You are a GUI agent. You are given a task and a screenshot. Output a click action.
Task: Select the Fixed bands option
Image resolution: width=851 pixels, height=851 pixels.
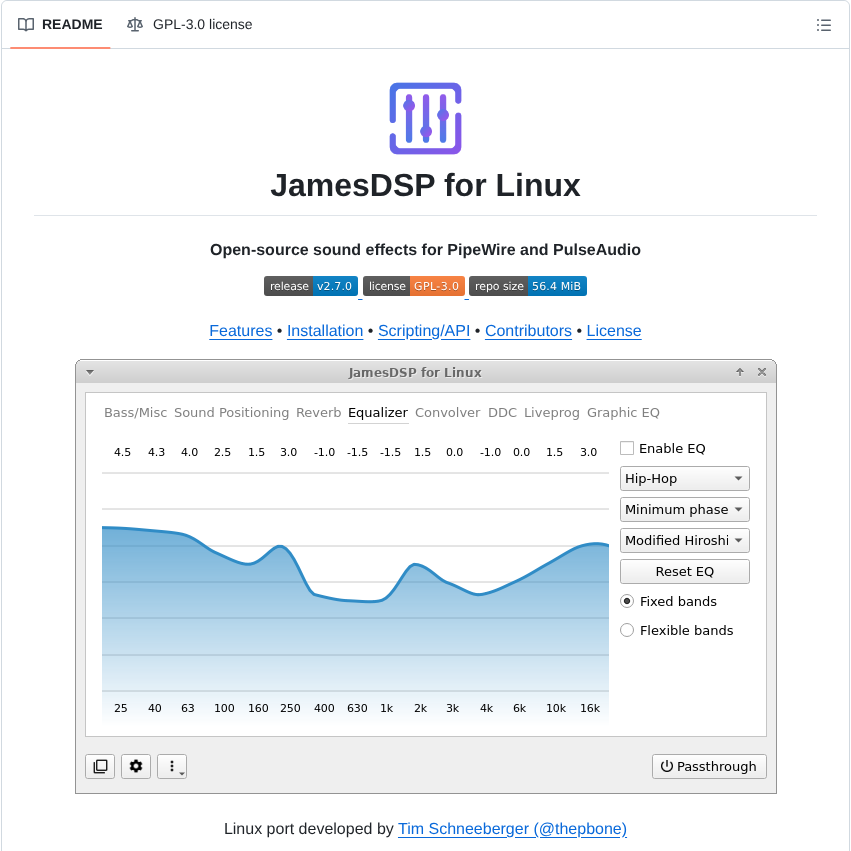(x=627, y=601)
